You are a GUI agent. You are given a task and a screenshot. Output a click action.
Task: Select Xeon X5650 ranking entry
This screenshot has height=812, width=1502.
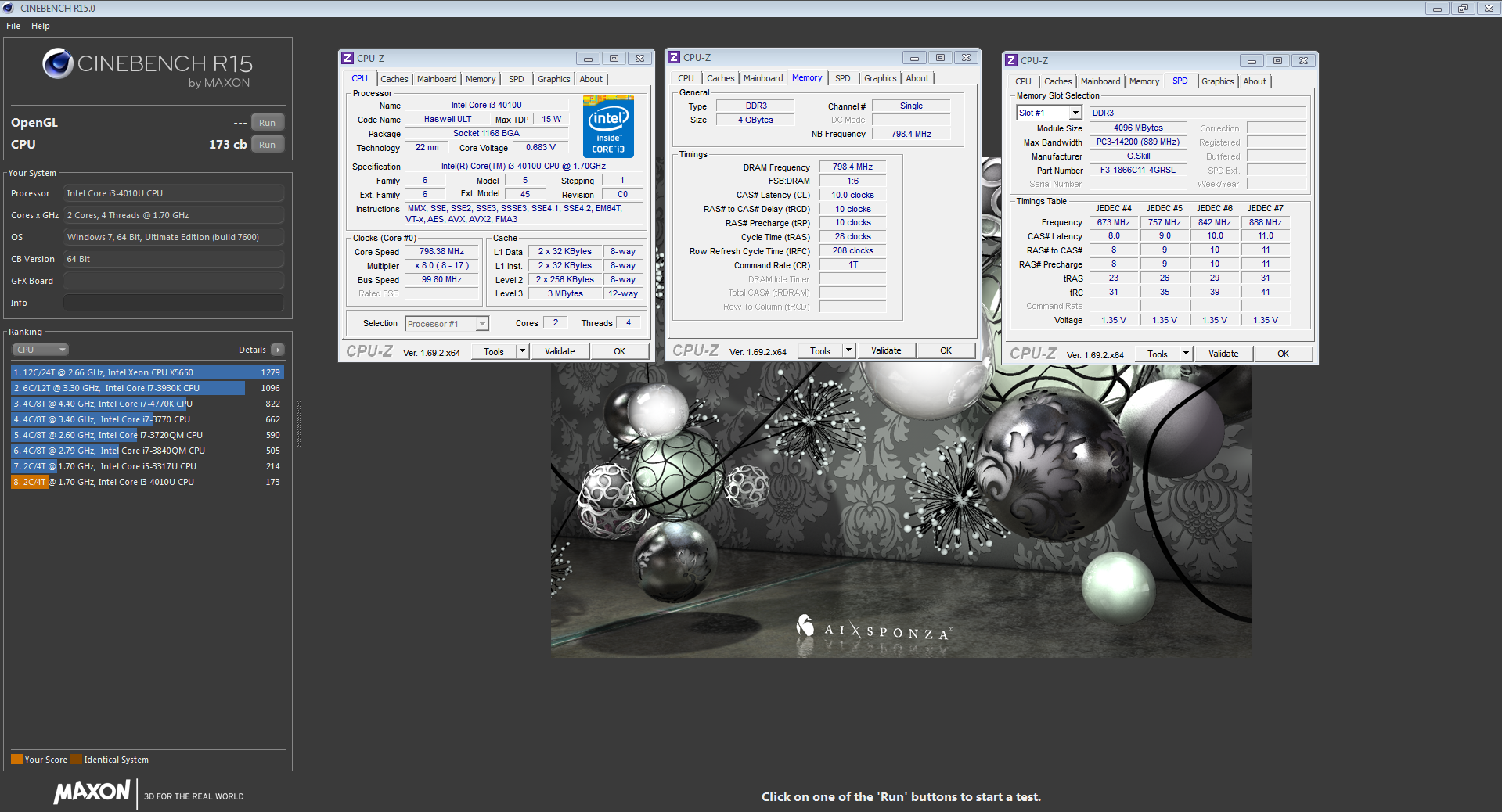tap(147, 372)
